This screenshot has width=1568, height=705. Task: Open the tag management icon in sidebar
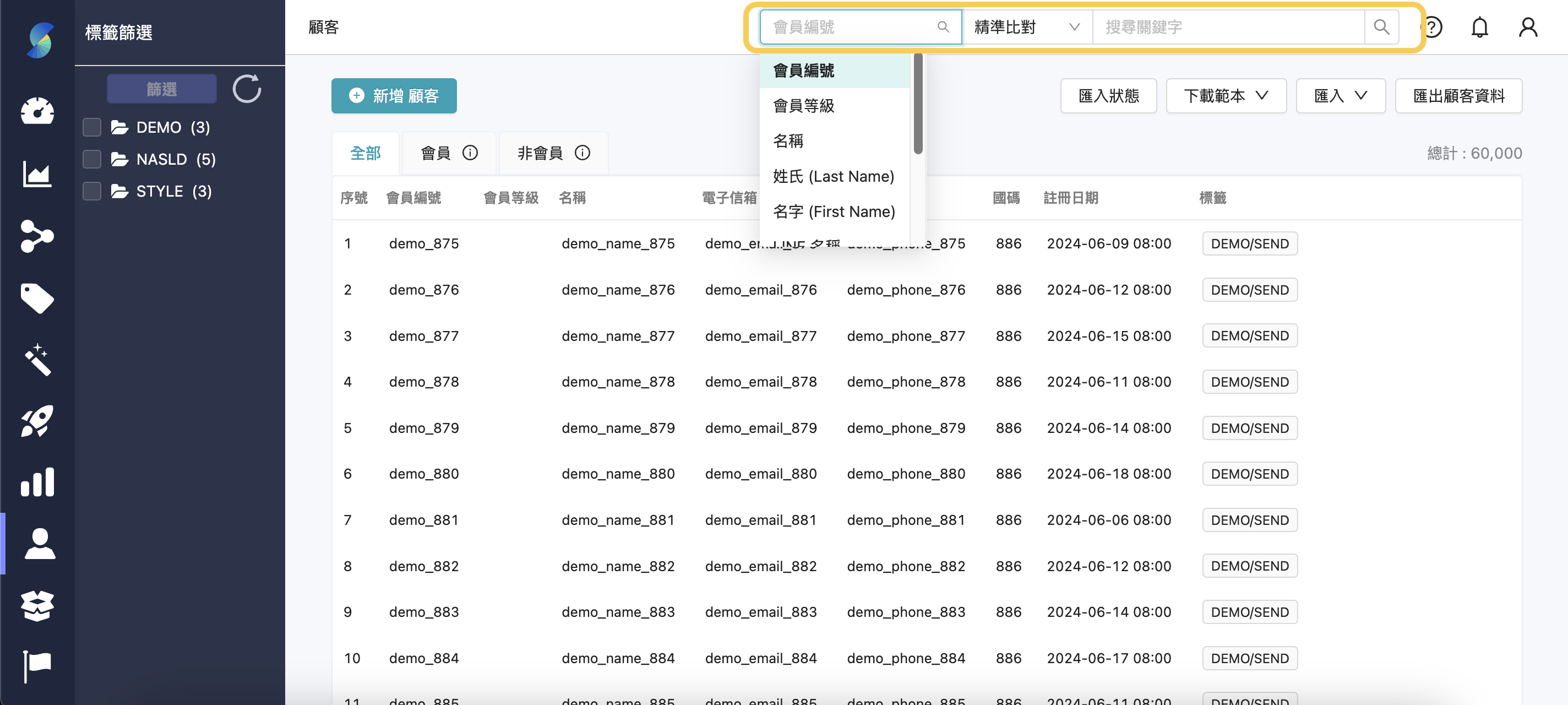[x=38, y=299]
